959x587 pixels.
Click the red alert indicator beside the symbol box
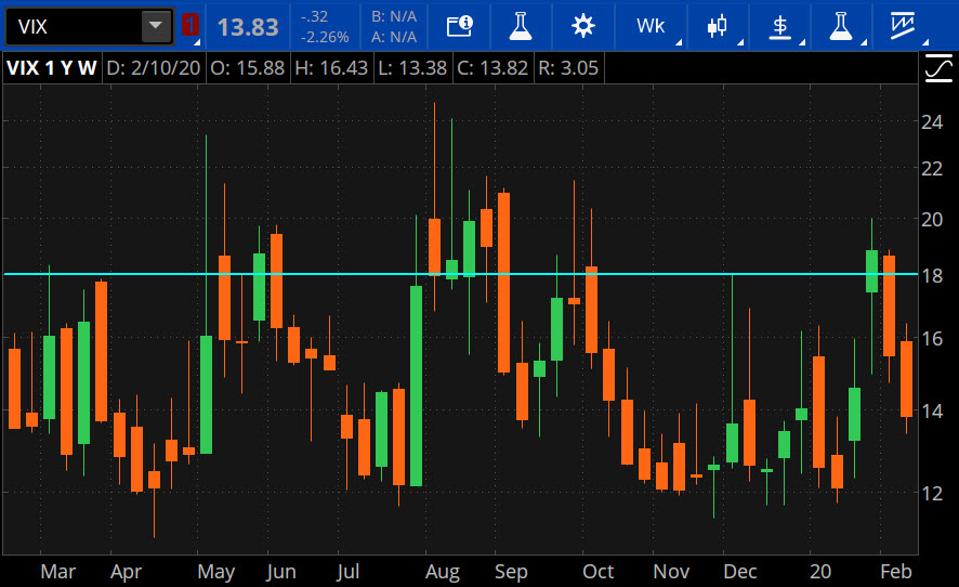190,26
